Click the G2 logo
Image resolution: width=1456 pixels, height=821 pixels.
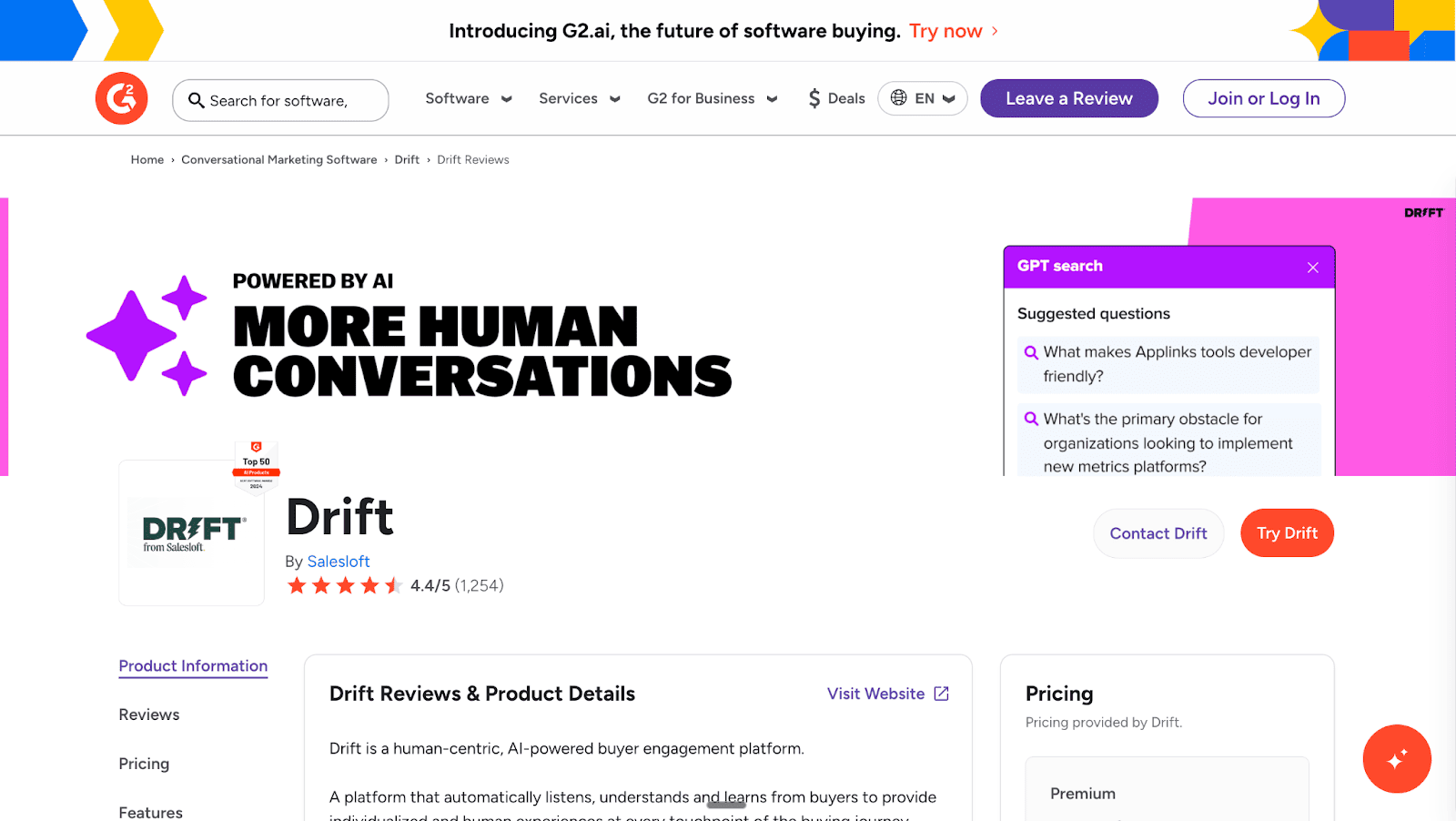[121, 98]
